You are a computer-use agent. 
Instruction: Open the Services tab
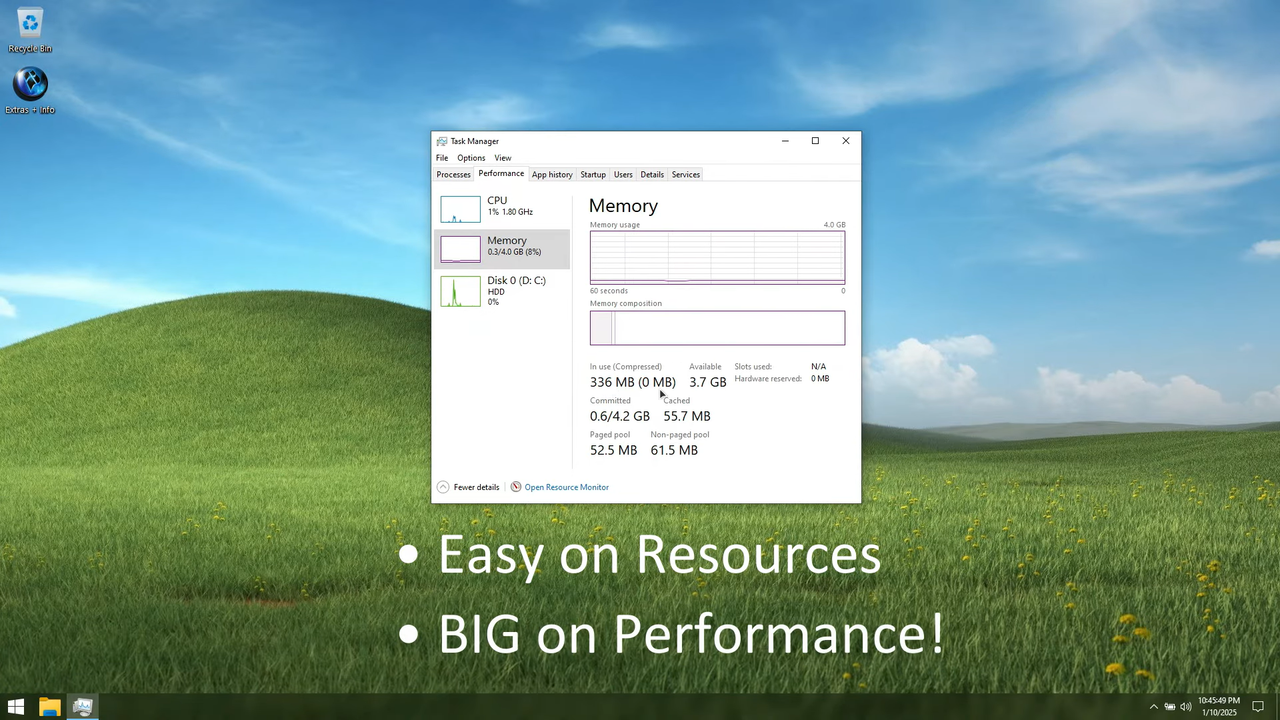[x=686, y=175]
